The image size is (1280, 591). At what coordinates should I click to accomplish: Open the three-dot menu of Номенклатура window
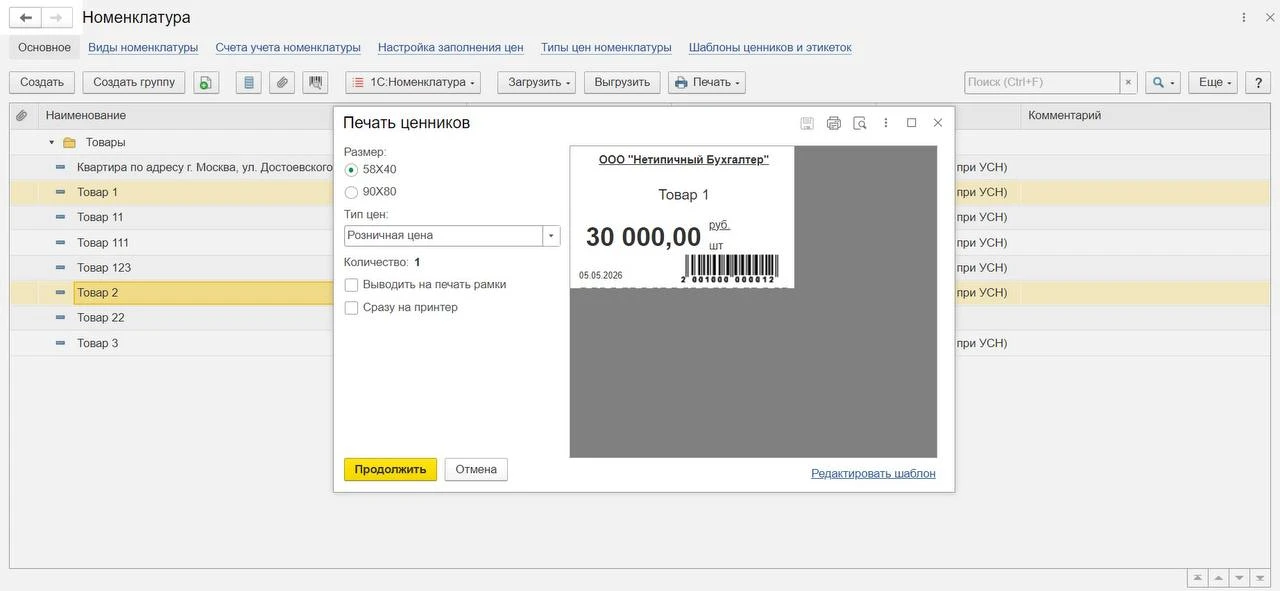click(1244, 18)
